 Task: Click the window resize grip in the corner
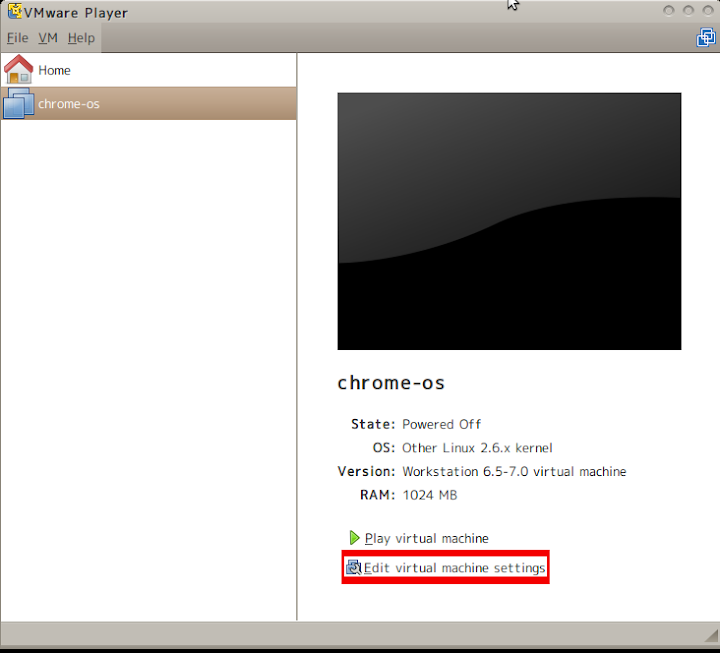click(x=712, y=636)
